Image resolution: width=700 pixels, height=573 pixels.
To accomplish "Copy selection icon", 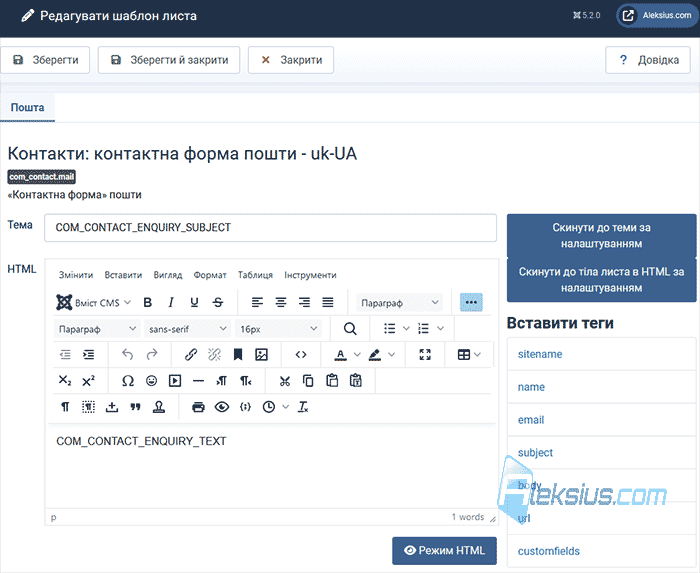I will [x=308, y=381].
